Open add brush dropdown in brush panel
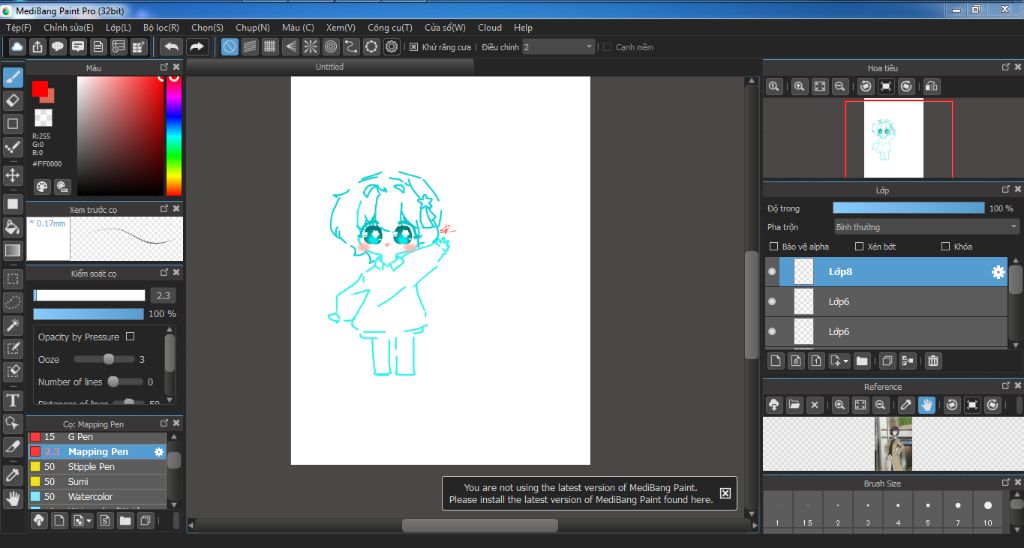 tap(83, 521)
